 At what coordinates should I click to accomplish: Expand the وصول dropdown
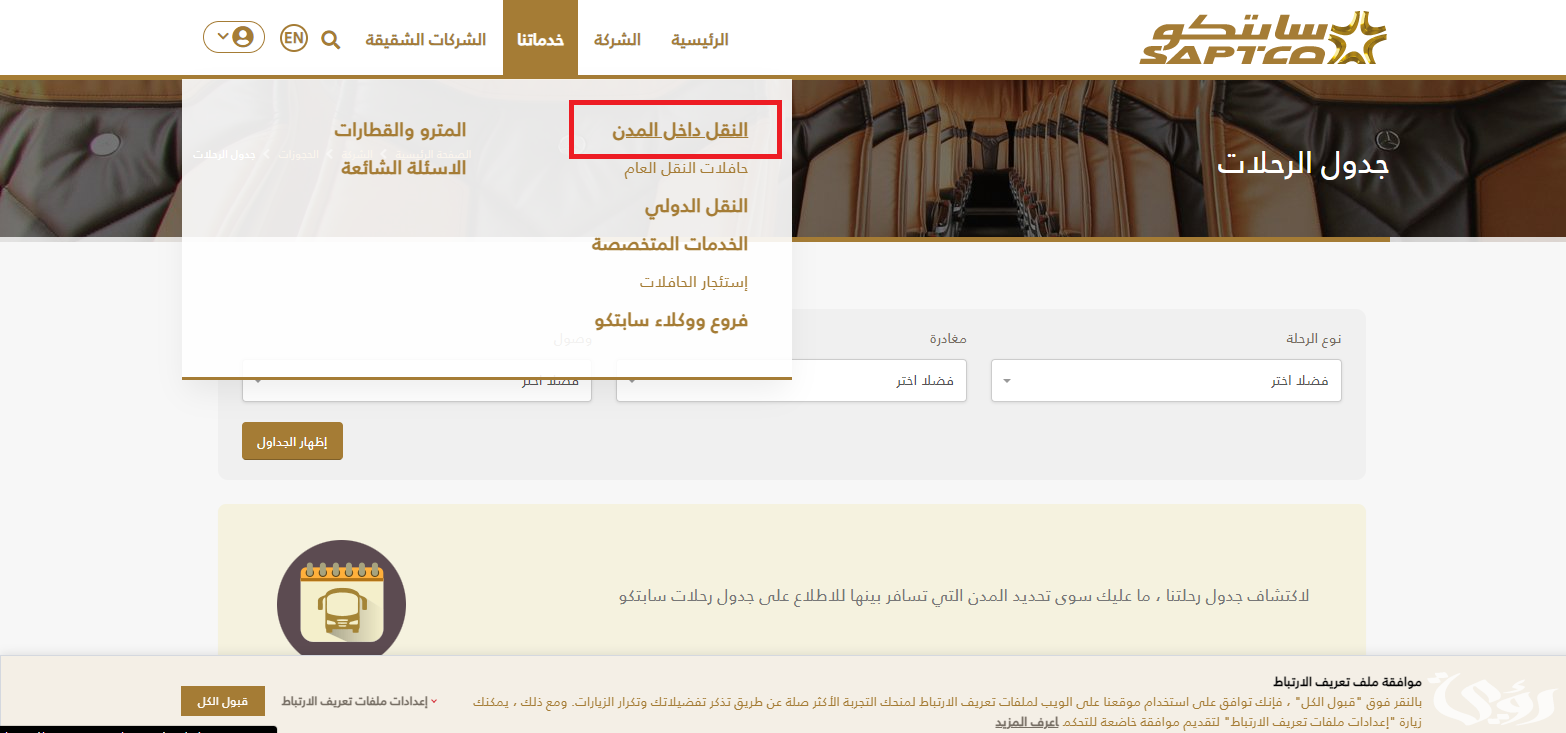(x=417, y=381)
